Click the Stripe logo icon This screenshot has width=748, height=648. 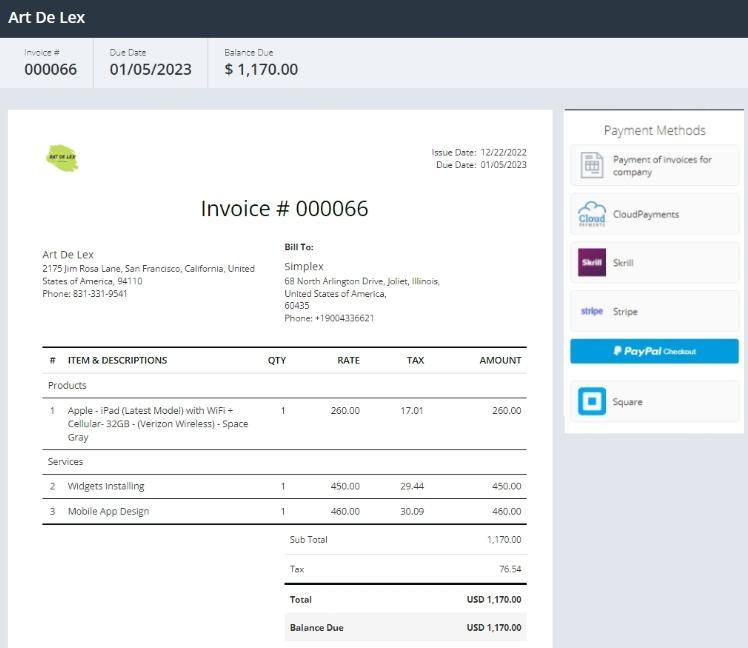(592, 312)
